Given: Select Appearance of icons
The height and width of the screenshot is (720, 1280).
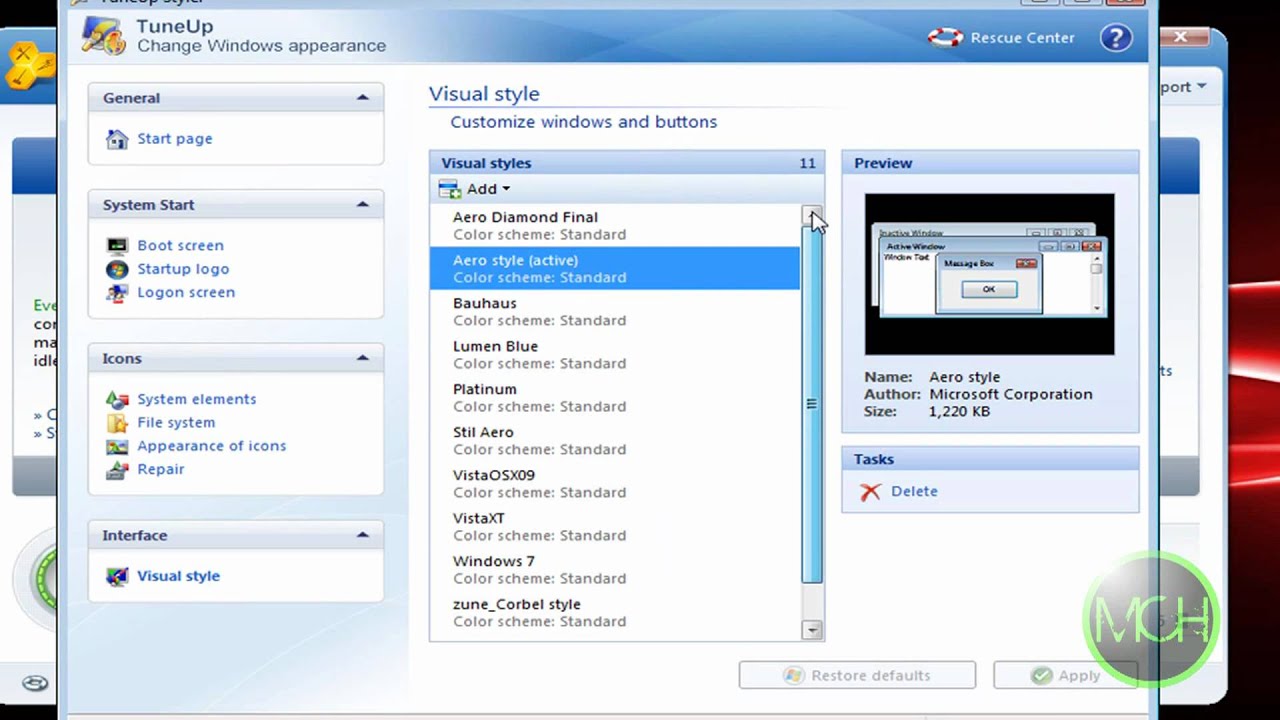Looking at the screenshot, I should click(x=211, y=446).
